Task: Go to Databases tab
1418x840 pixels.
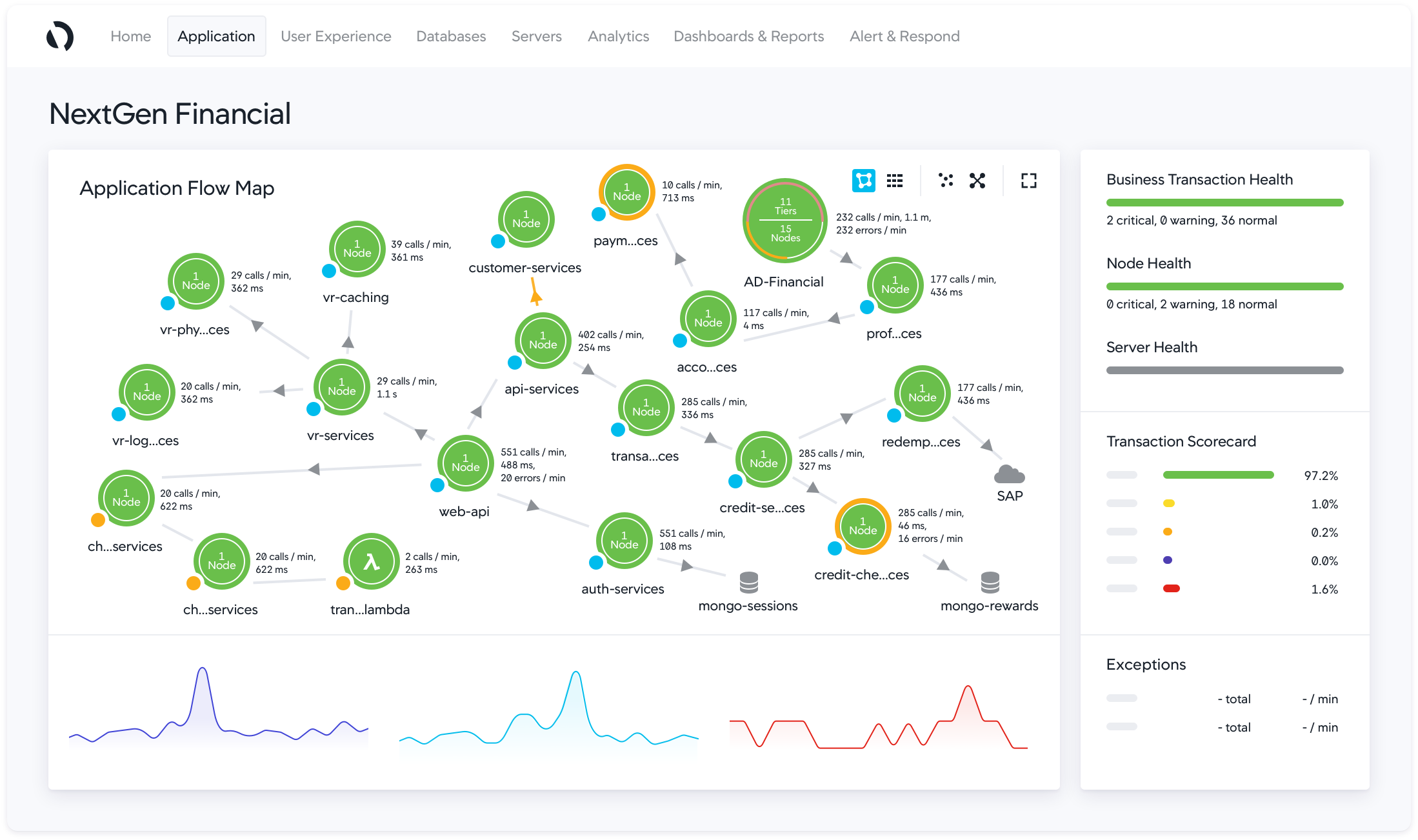Action: point(451,36)
